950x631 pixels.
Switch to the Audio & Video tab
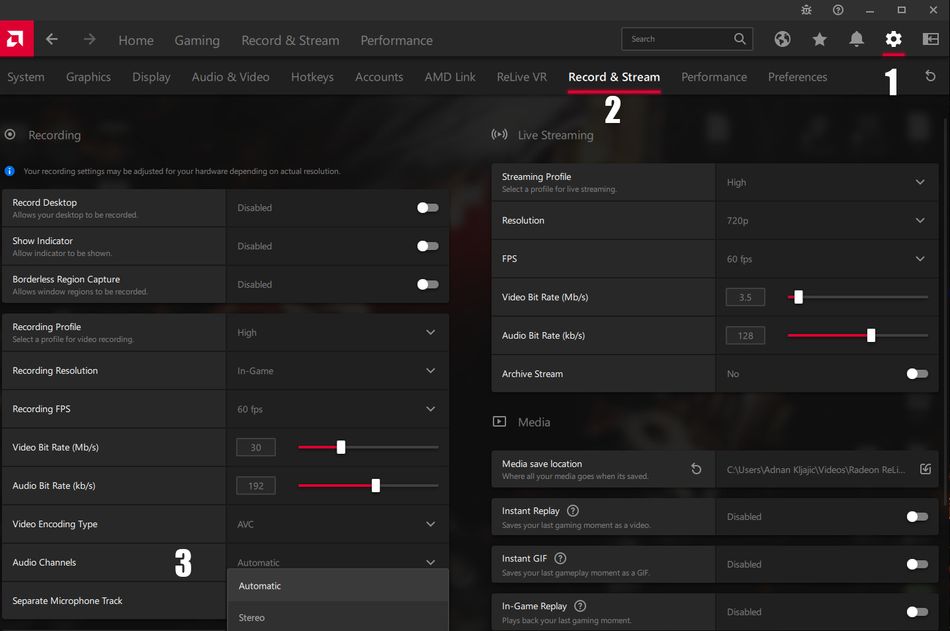tap(230, 77)
